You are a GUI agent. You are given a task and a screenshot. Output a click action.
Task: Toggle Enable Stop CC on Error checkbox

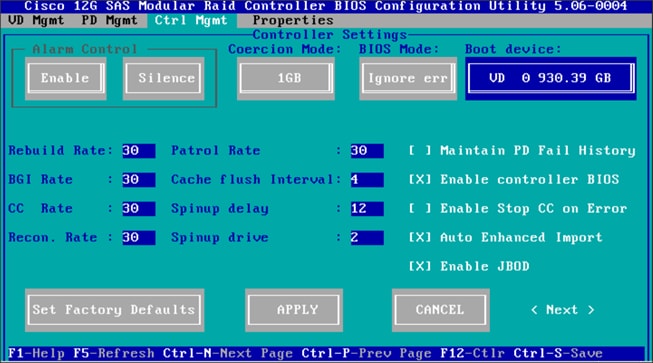(420, 209)
